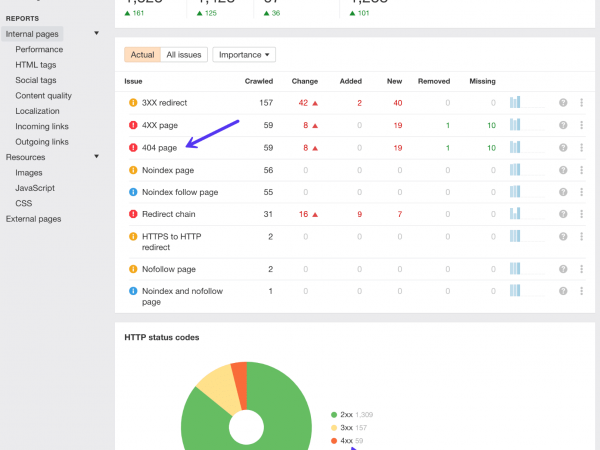The width and height of the screenshot is (600, 450).
Task: Open three-dot menu for Nofollow page row
Action: [581, 269]
